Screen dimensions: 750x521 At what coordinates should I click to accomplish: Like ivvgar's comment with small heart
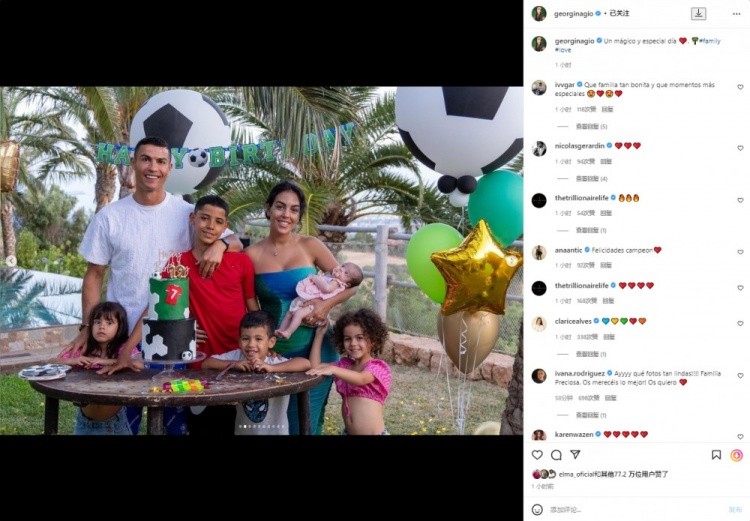pos(740,87)
